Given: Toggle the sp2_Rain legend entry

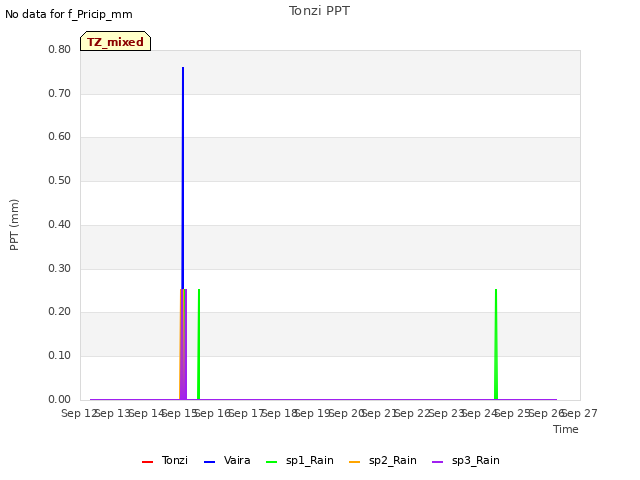Looking at the screenshot, I should [383, 460].
